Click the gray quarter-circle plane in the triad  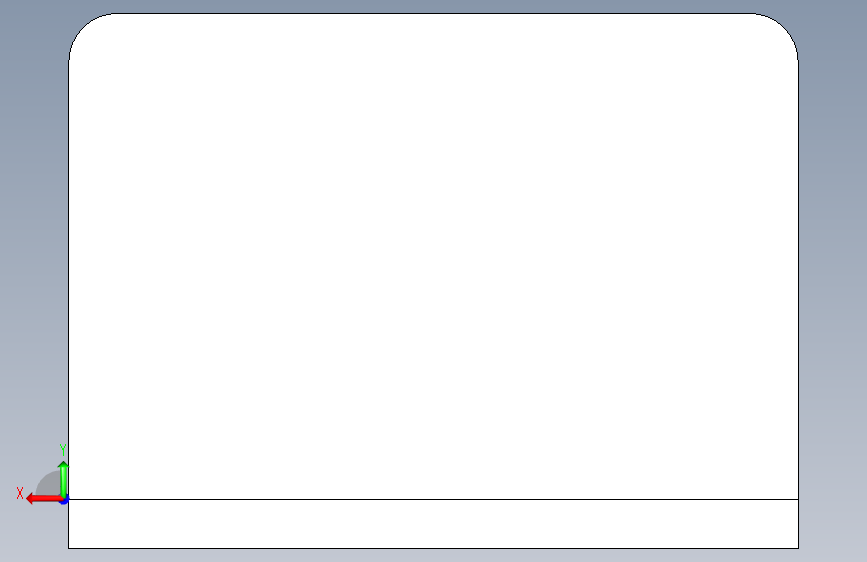[x=49, y=483]
